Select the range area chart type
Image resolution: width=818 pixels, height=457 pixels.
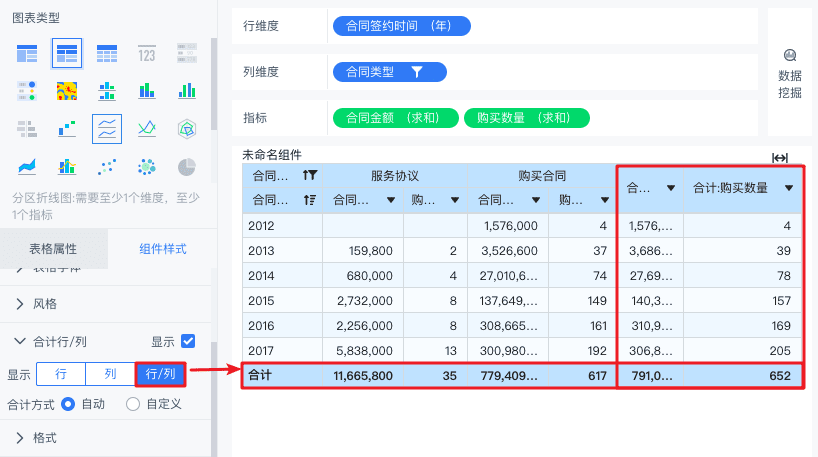coord(27,167)
